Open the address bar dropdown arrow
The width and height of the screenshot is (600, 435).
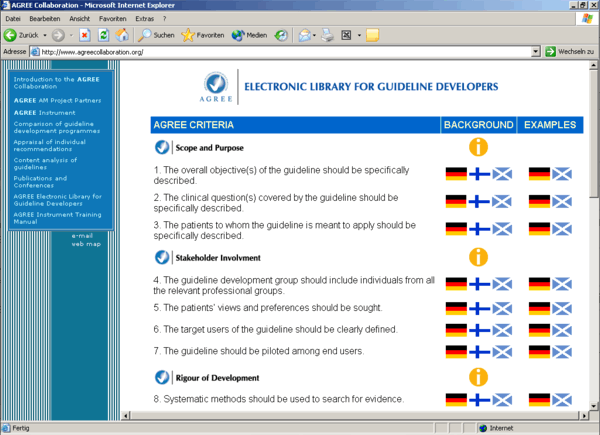[536, 51]
